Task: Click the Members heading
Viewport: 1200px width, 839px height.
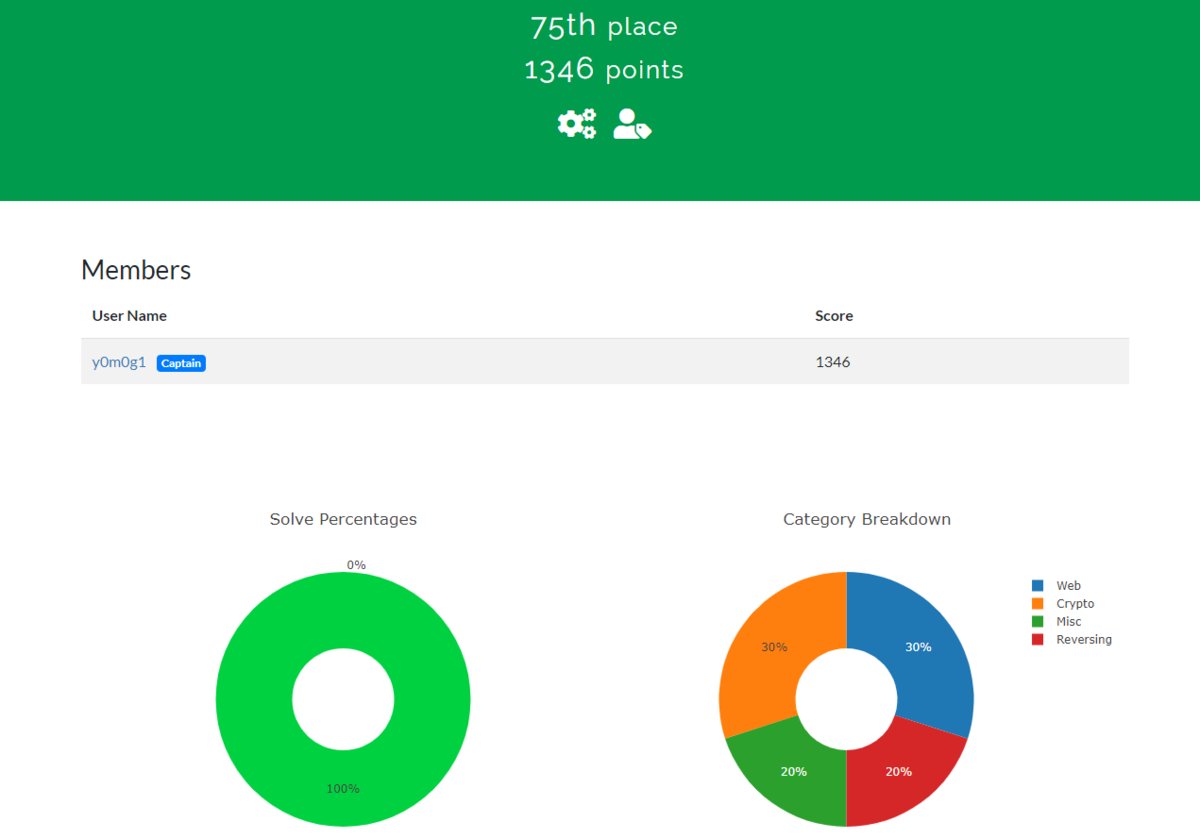Action: 136,270
